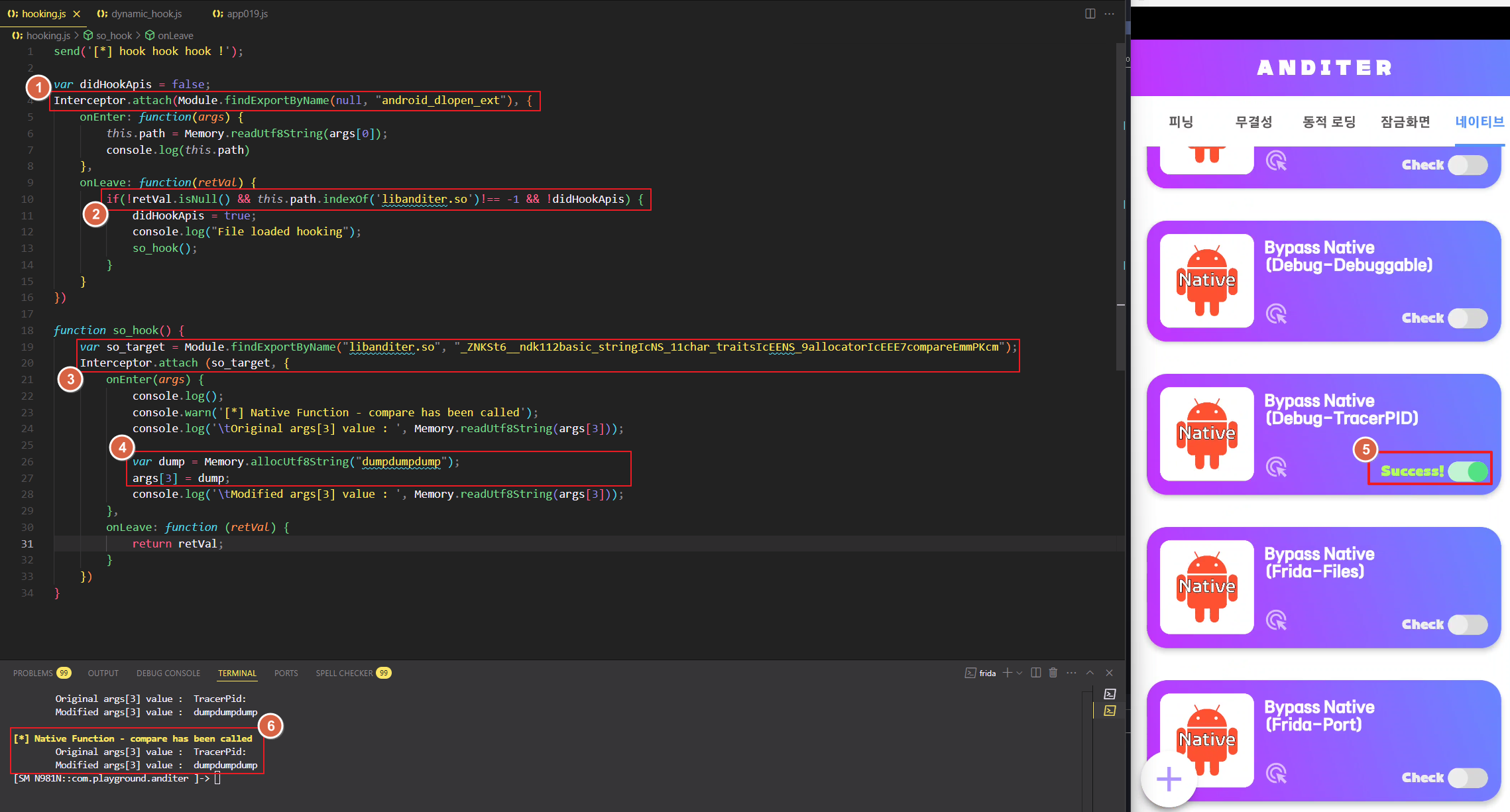
Task: Switch to the PORTS panel tab
Action: coord(286,673)
